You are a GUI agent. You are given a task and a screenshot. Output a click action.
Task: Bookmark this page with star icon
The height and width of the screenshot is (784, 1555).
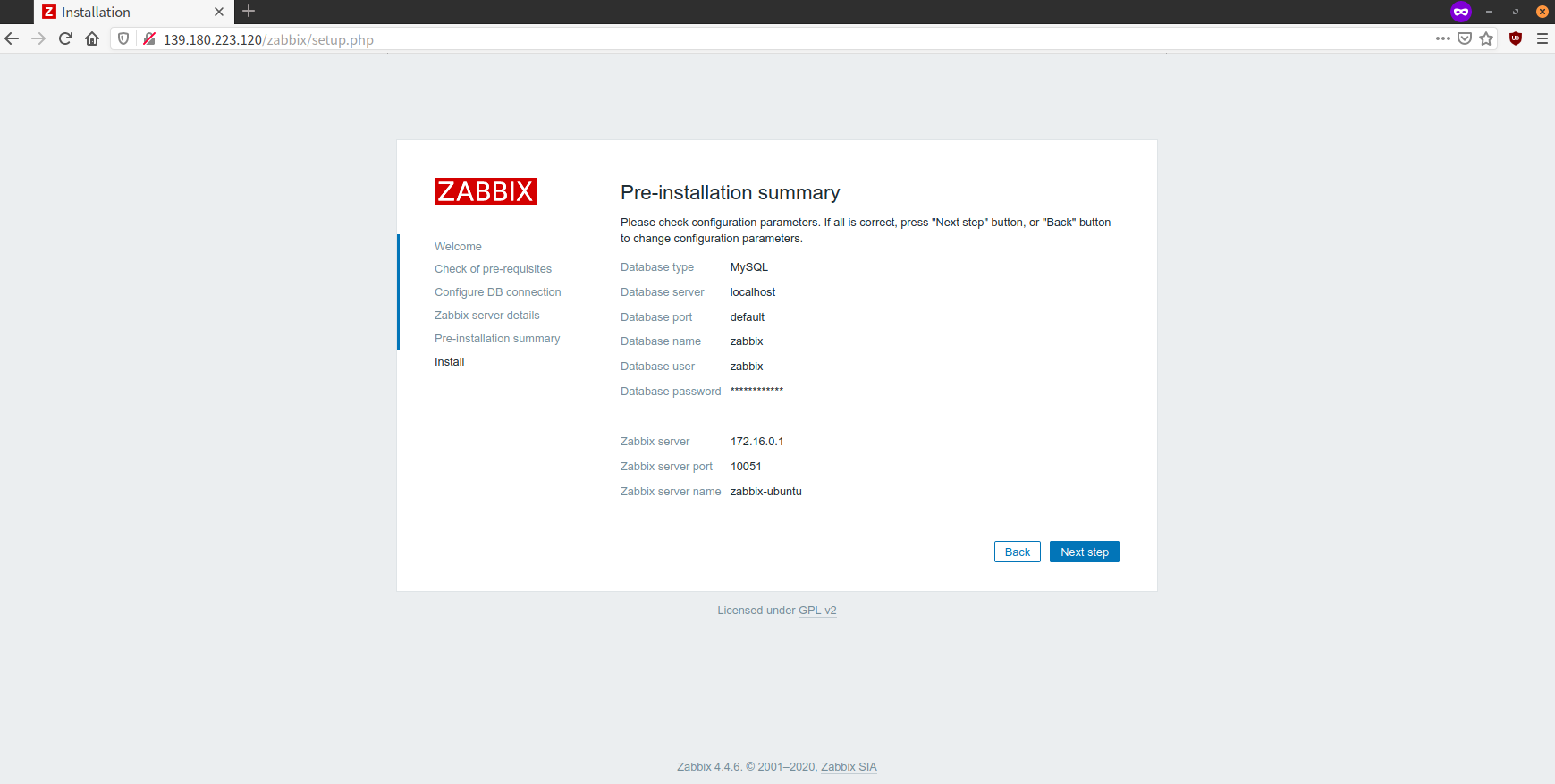(x=1486, y=38)
